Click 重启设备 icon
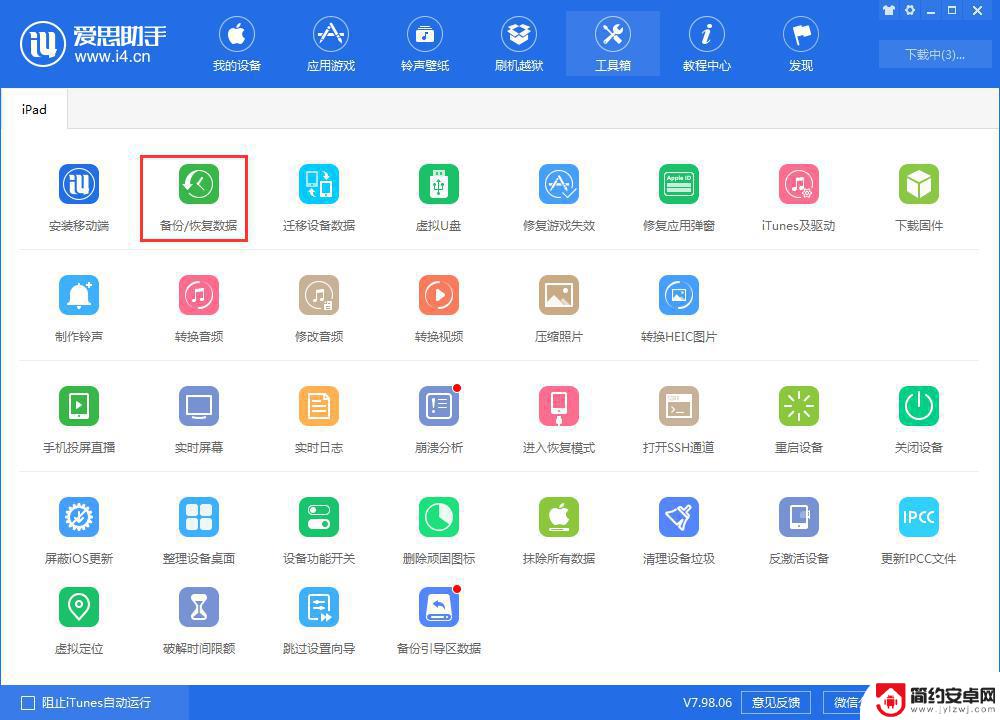The width and height of the screenshot is (1000, 720). click(798, 406)
